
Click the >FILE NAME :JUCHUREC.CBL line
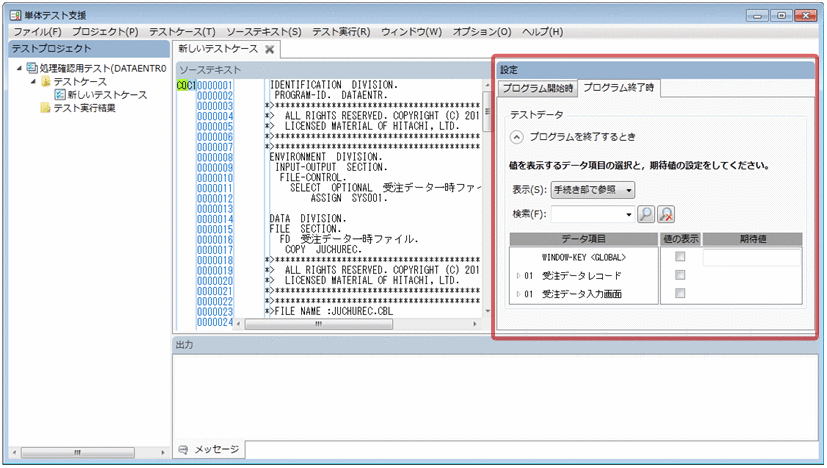click(x=330, y=311)
